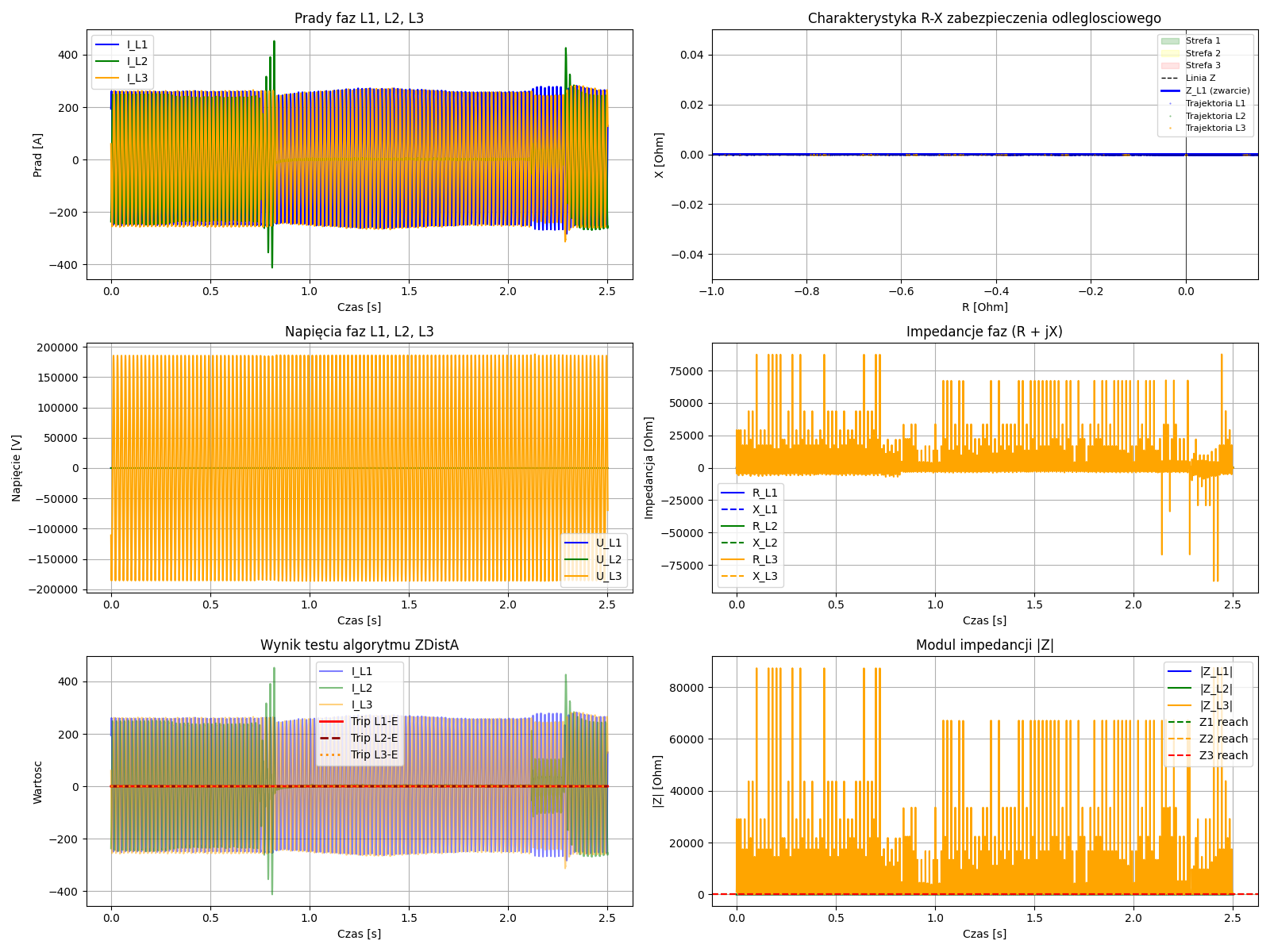Click the 'Impedancje faz (R + jX)' title

[x=984, y=332]
